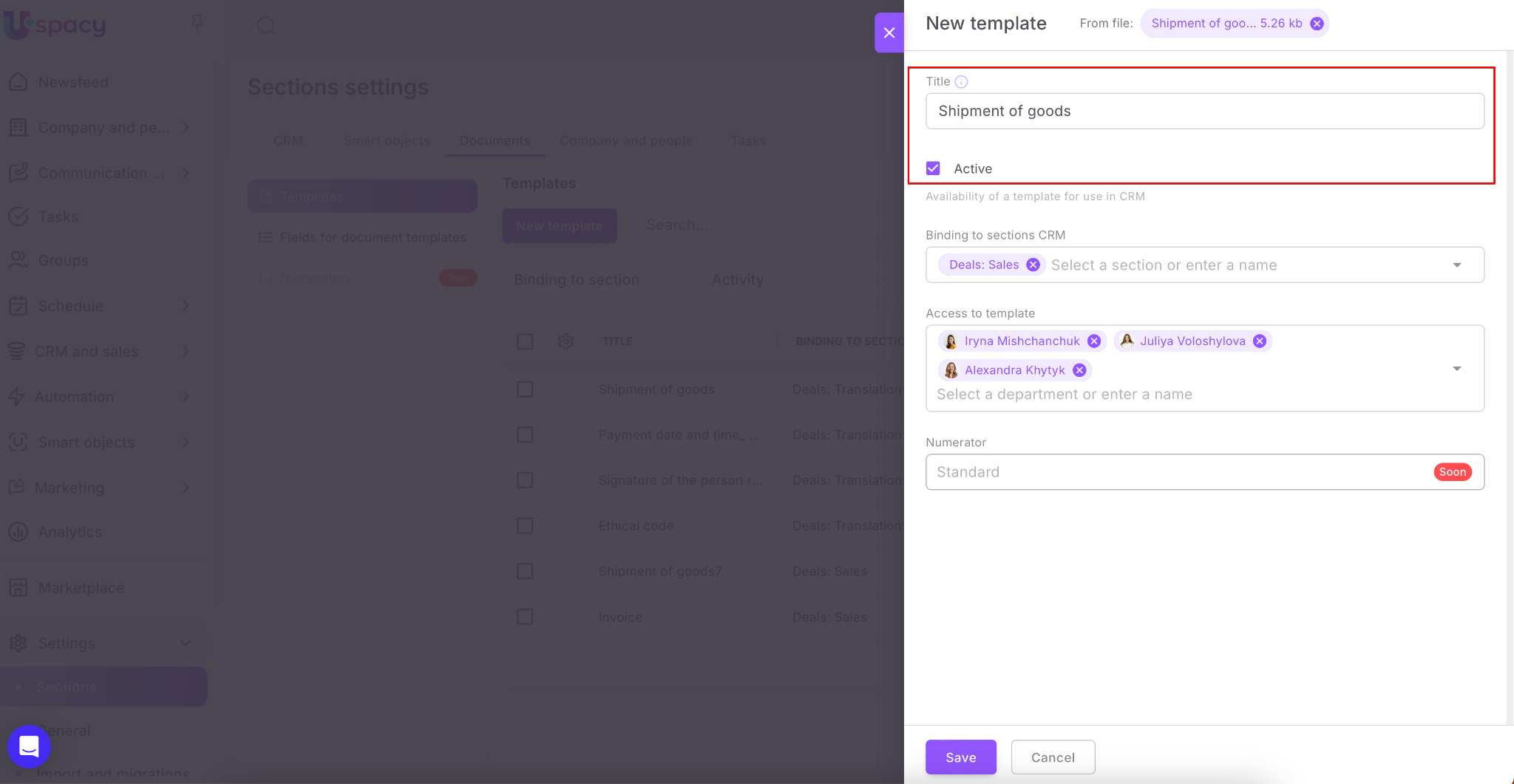Save the new template
Viewport: 1514px width, 784px height.
click(x=960, y=757)
